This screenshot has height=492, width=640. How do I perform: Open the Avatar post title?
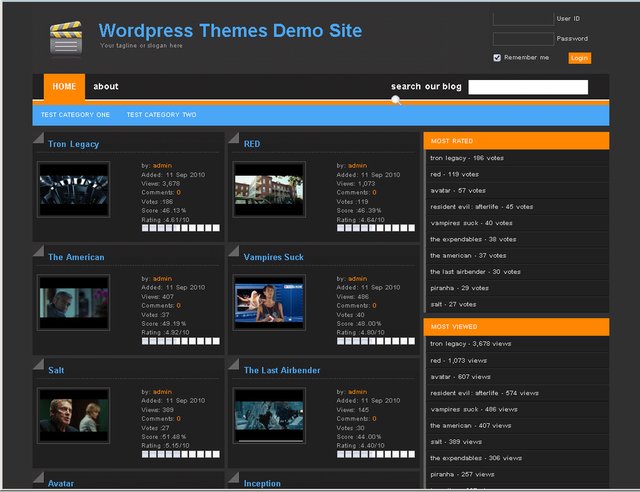coord(61,483)
